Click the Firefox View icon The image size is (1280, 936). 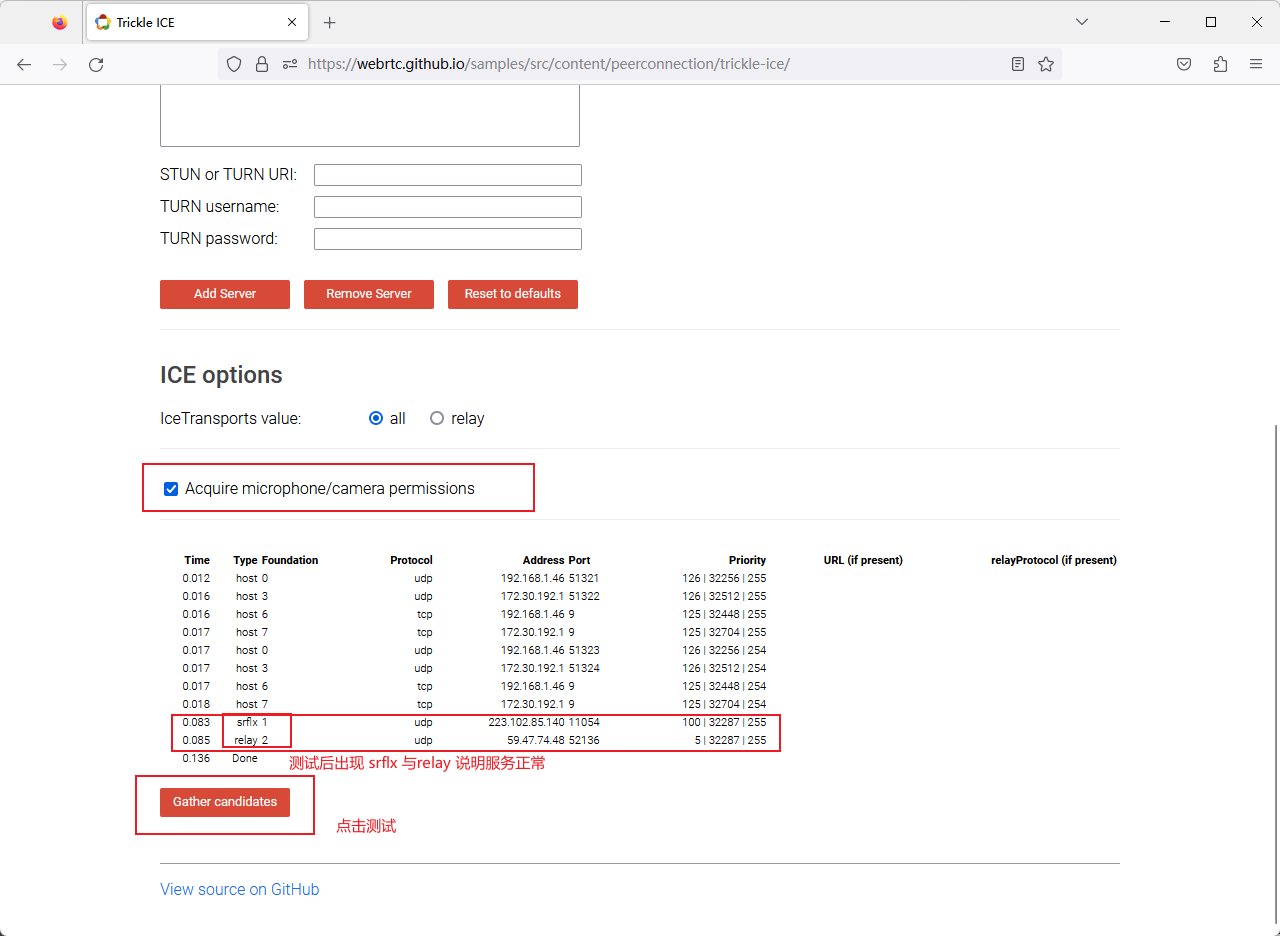[x=60, y=22]
